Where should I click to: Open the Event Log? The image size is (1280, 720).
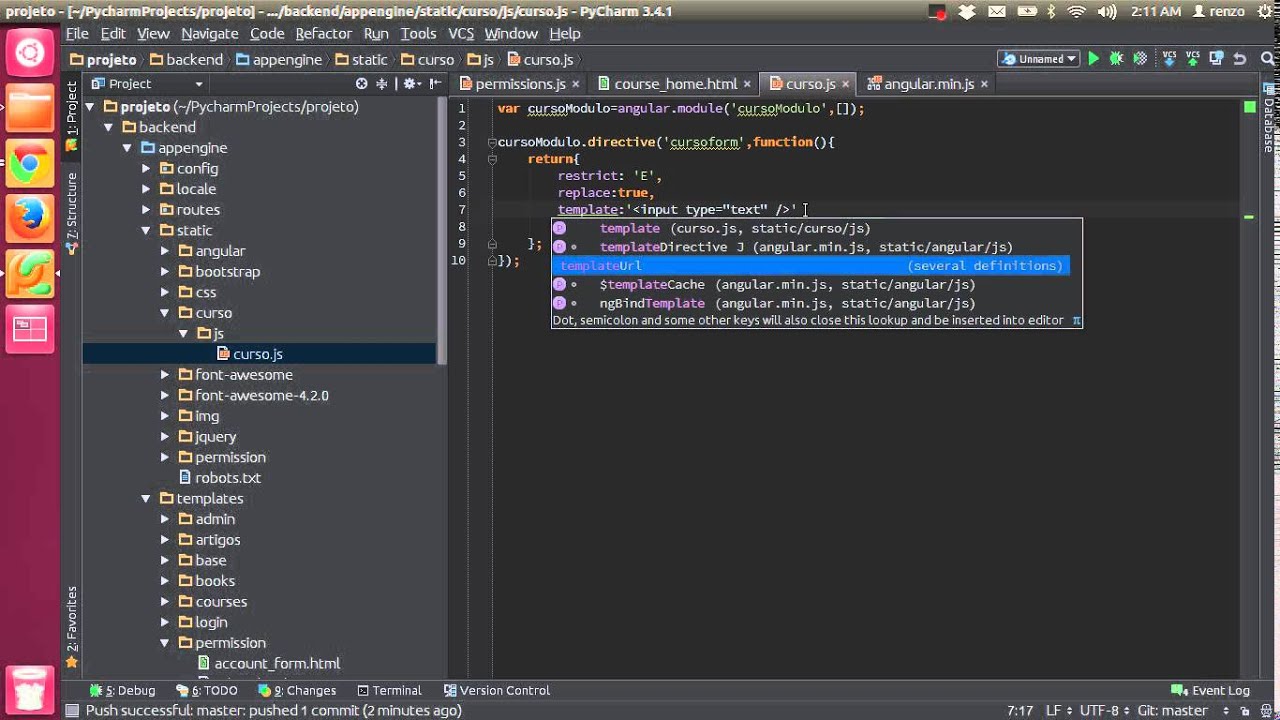pyautogui.click(x=1211, y=691)
